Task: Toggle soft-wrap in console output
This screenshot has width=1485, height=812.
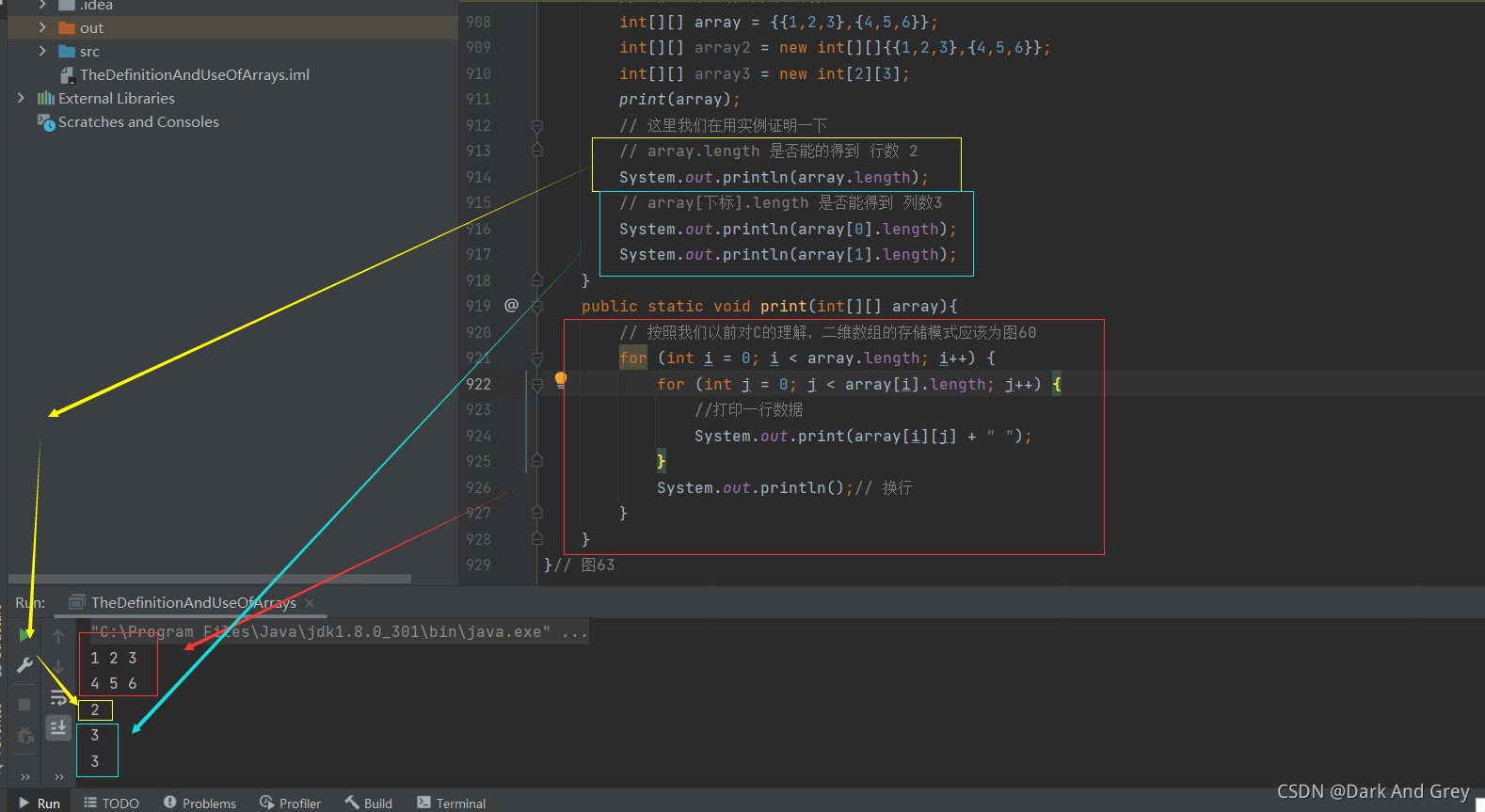Action: pos(58,698)
